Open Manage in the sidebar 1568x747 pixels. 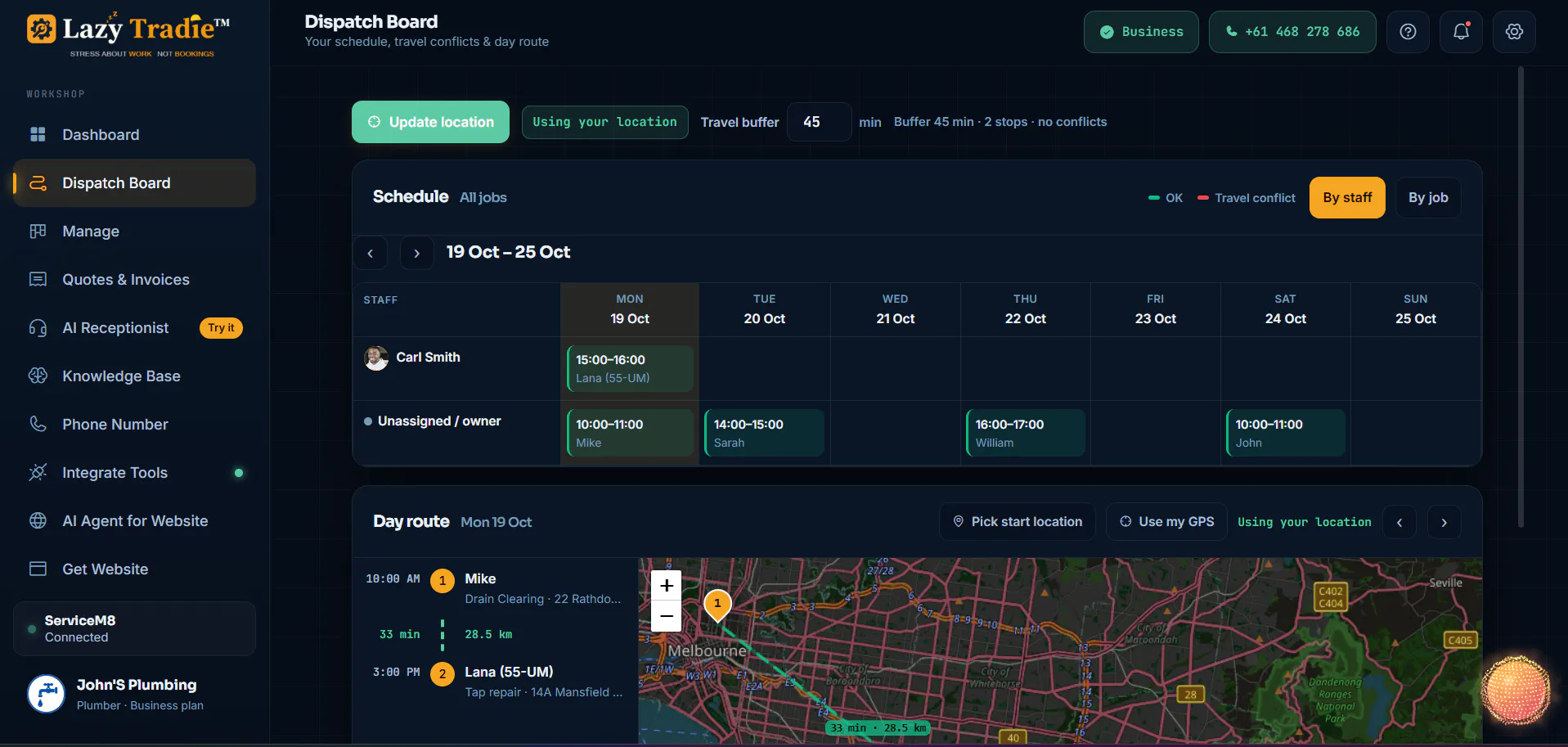coord(135,231)
